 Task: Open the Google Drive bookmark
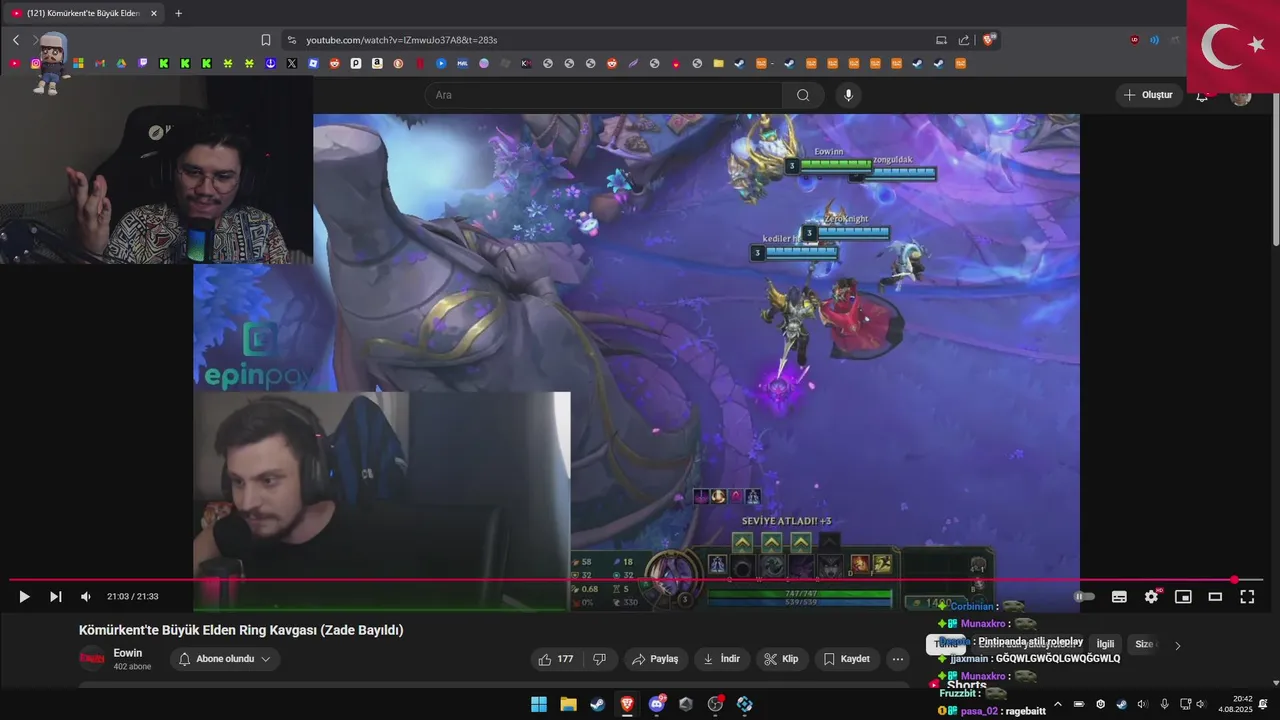point(121,63)
